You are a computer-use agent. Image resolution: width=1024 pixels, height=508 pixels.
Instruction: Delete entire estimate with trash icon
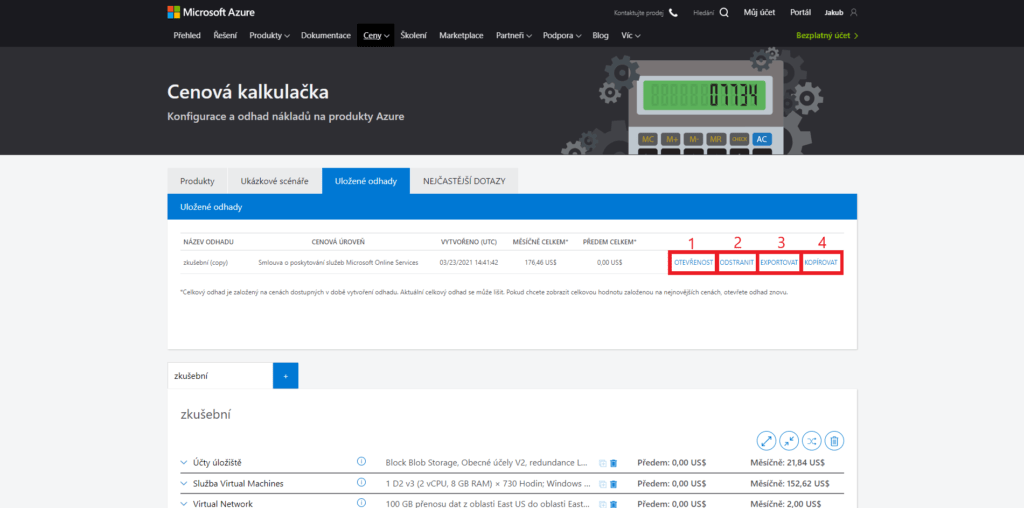(836, 440)
